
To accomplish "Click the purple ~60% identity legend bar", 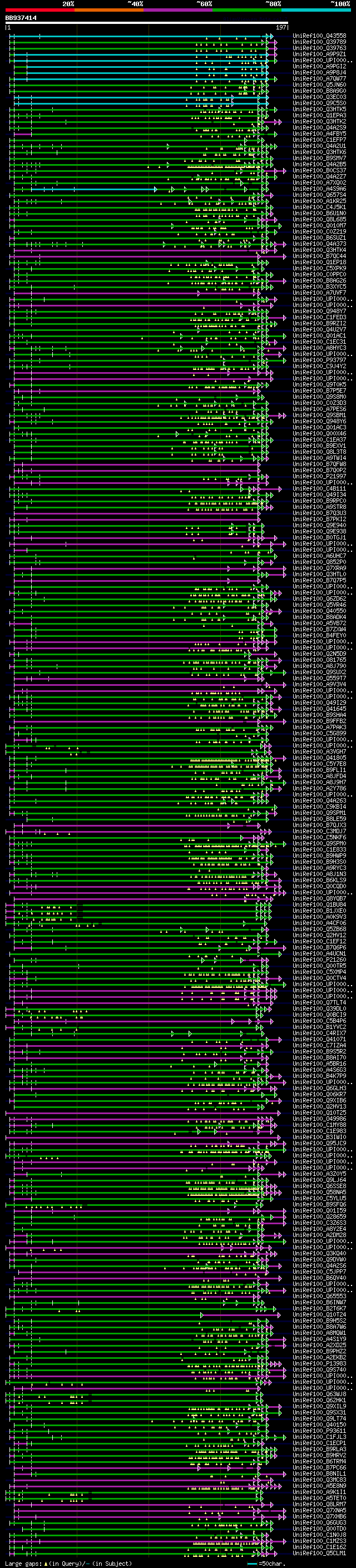I will (177, 10).
